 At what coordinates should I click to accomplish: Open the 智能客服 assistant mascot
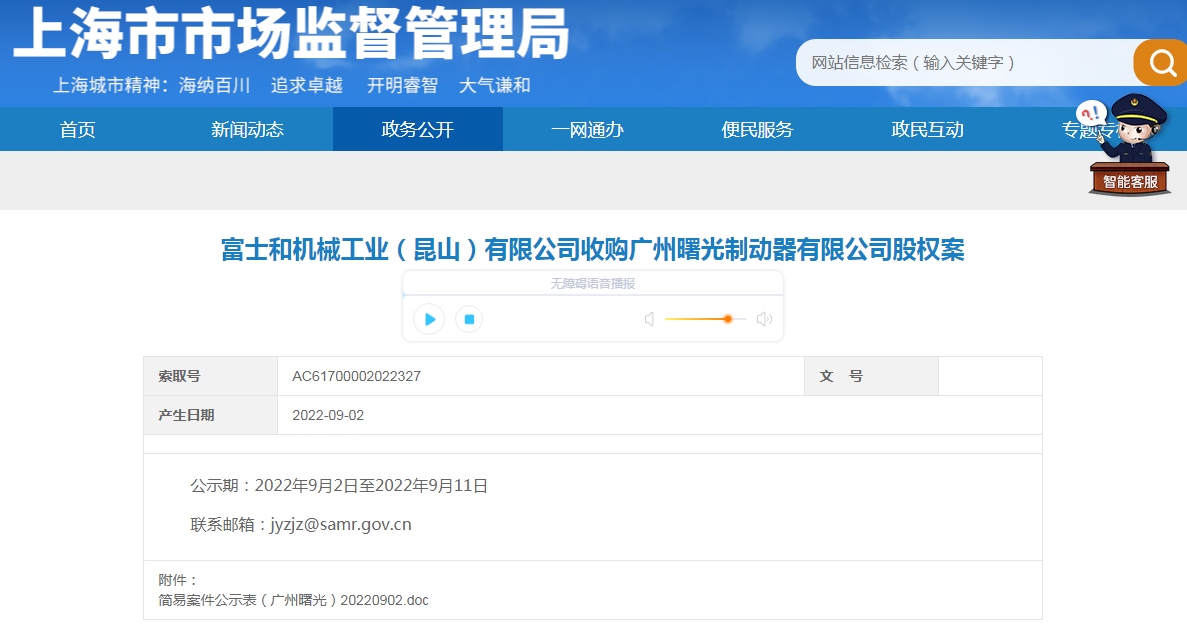pos(1129,145)
